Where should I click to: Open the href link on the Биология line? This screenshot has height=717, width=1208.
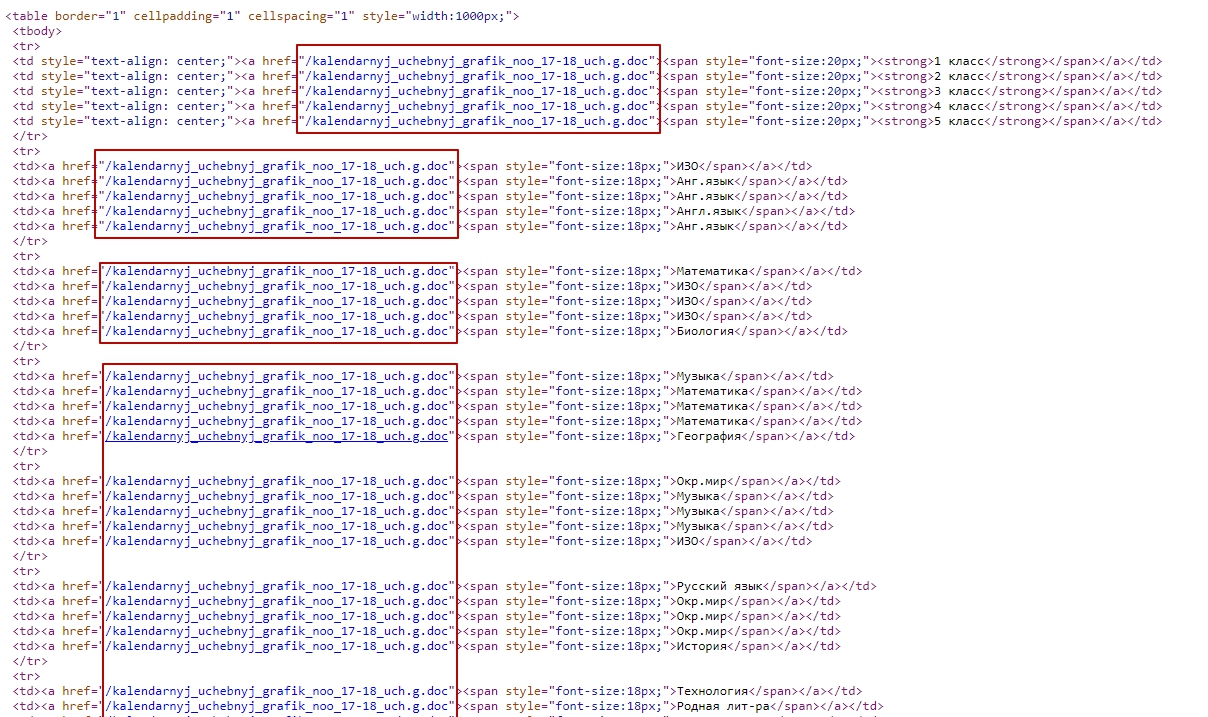point(277,331)
